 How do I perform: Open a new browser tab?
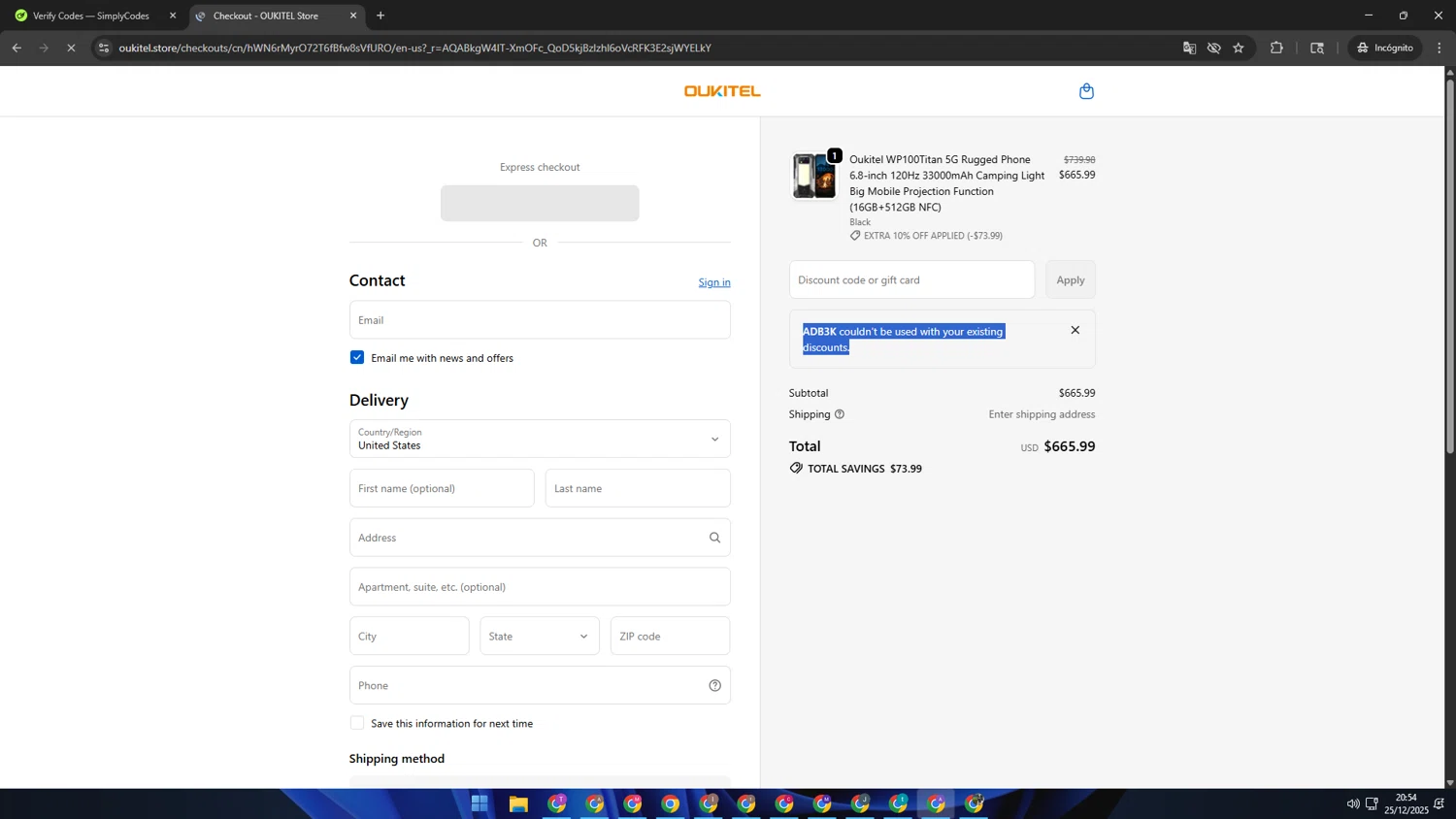pyautogui.click(x=381, y=16)
